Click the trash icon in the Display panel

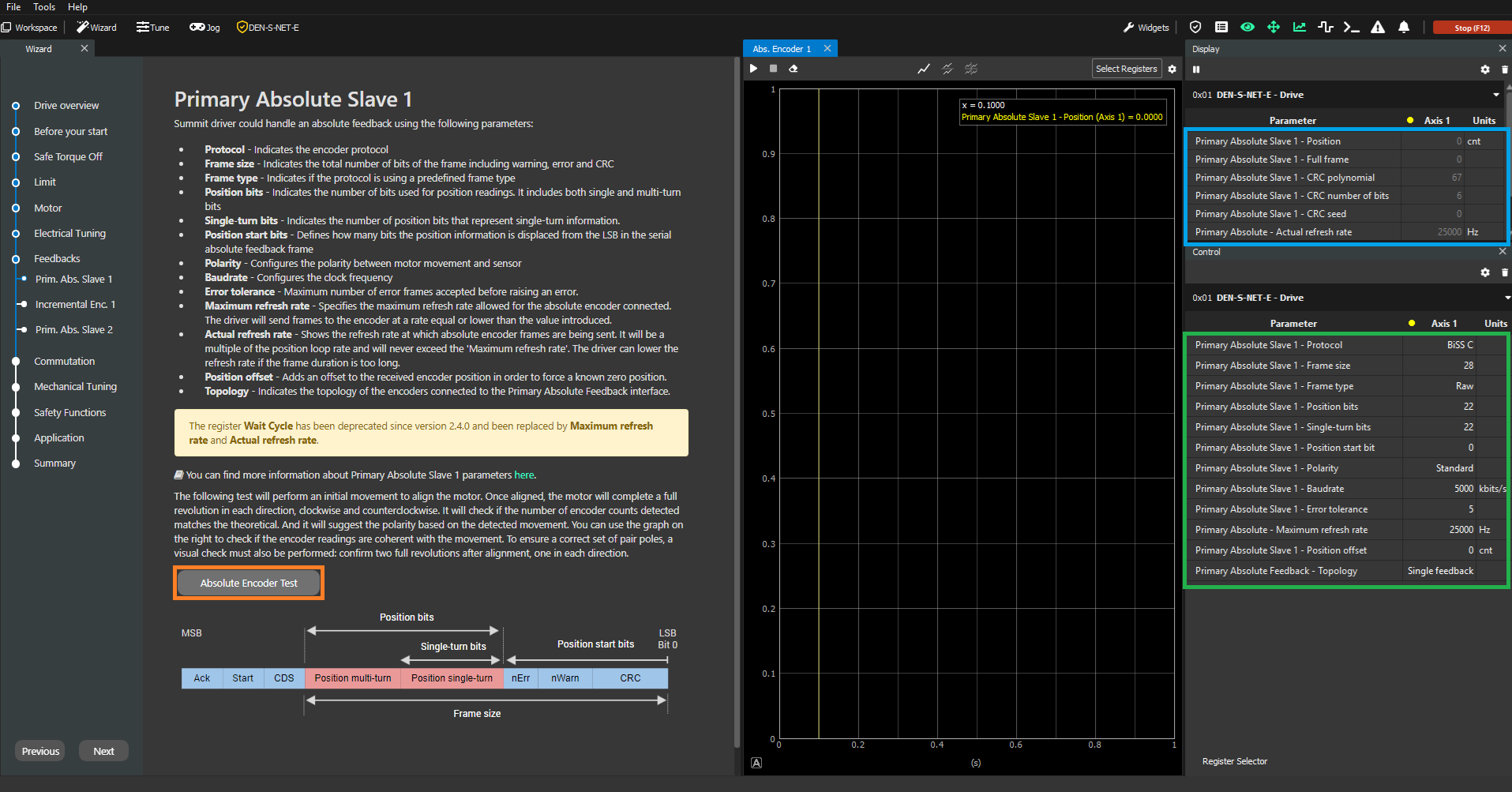click(1504, 69)
